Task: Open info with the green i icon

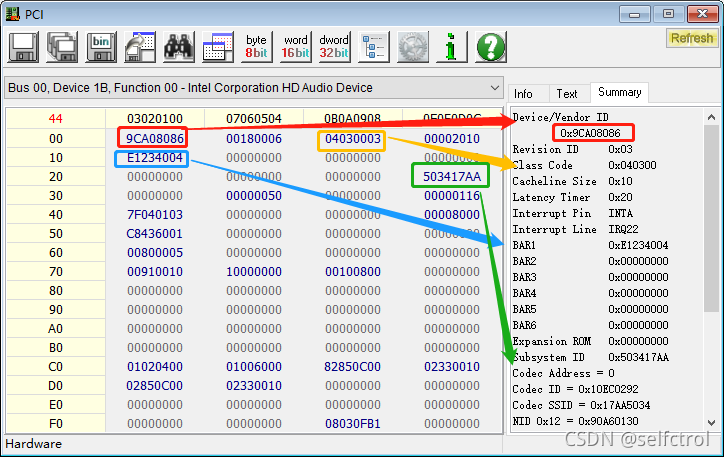Action: (x=452, y=47)
